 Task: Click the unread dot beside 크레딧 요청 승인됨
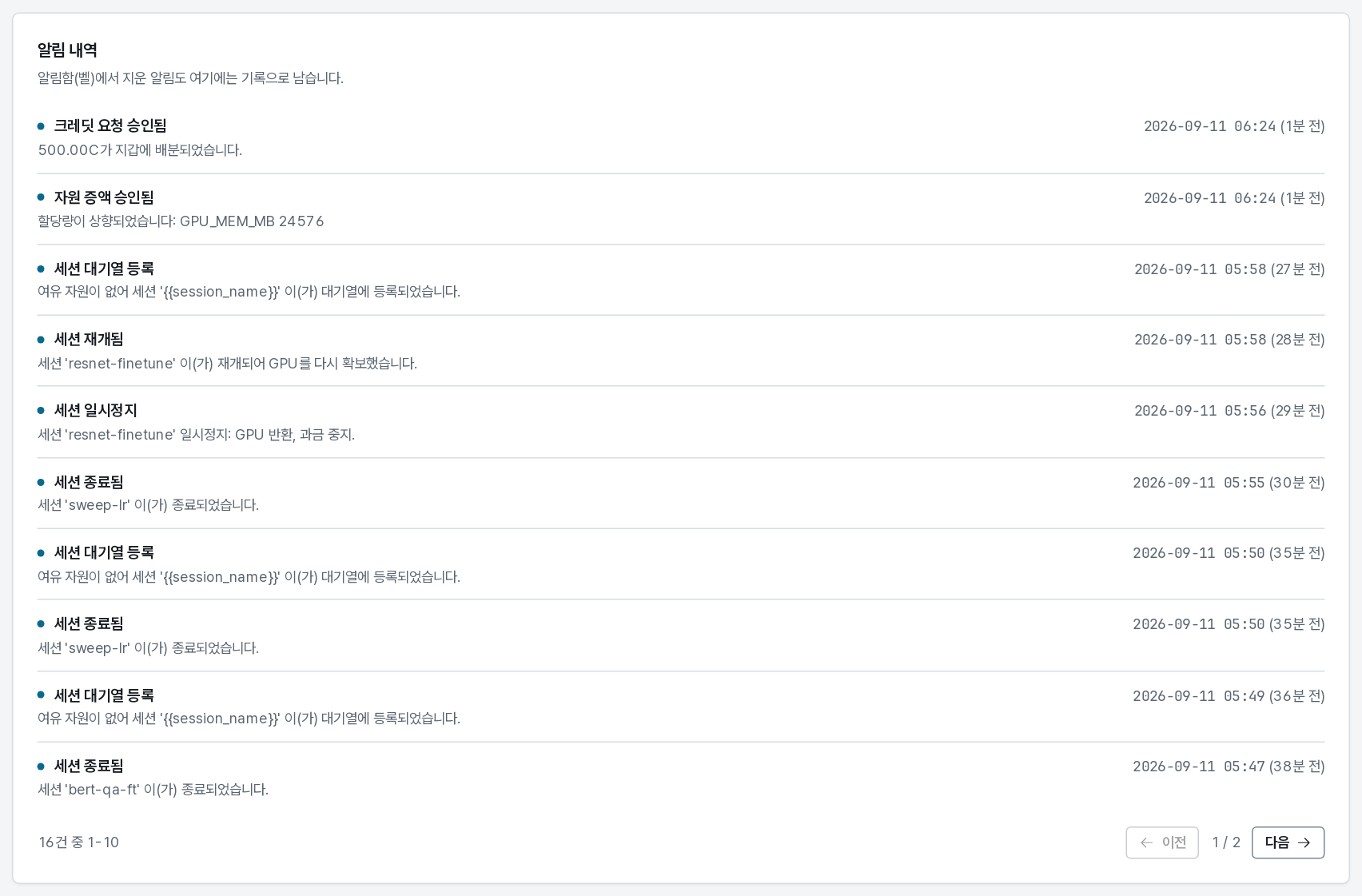pyautogui.click(x=41, y=126)
